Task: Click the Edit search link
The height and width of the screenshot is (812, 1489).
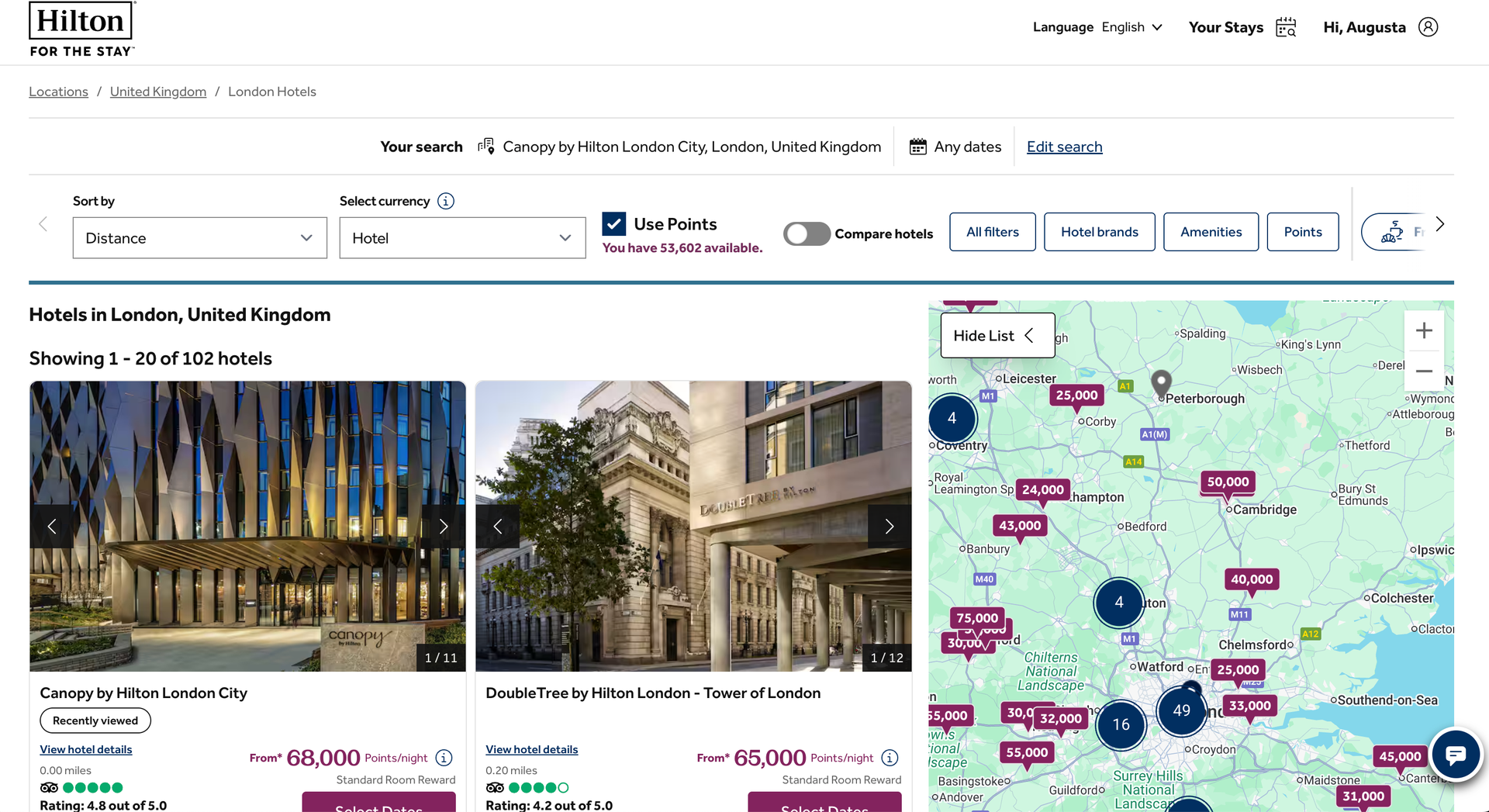Action: tap(1065, 147)
